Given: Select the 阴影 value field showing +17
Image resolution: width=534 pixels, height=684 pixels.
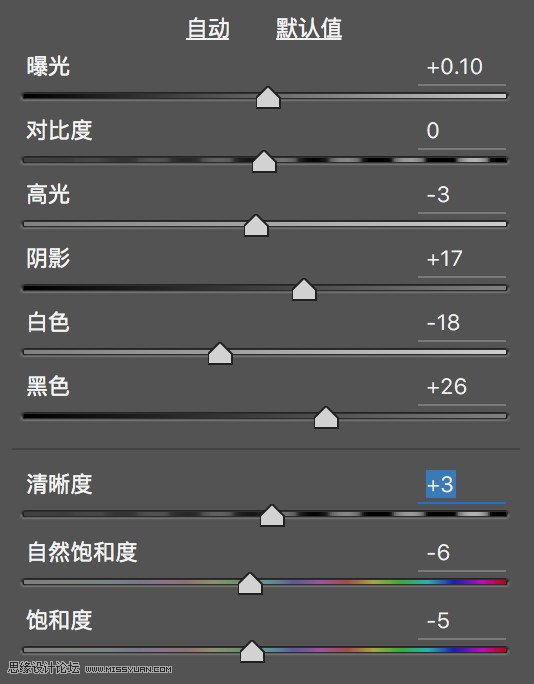Looking at the screenshot, I should 462,259.
